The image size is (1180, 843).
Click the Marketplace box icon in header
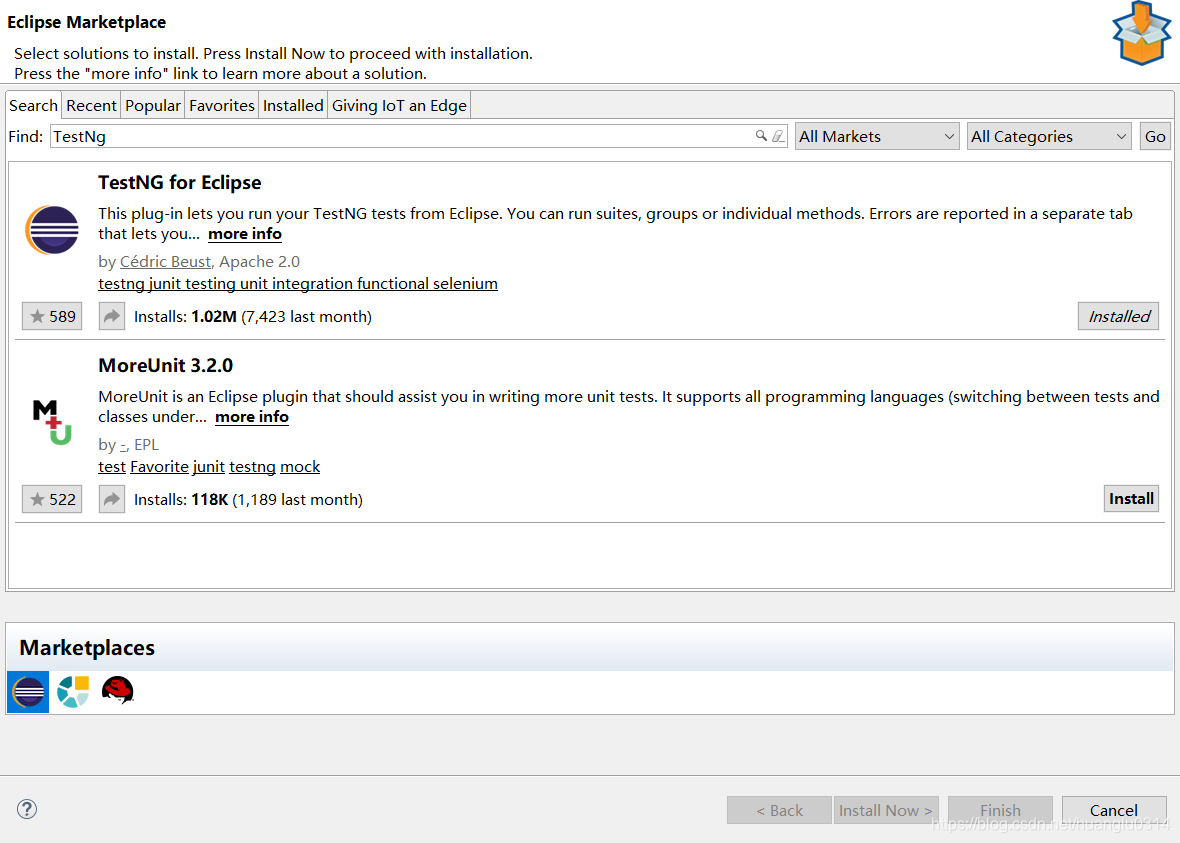pos(1141,34)
